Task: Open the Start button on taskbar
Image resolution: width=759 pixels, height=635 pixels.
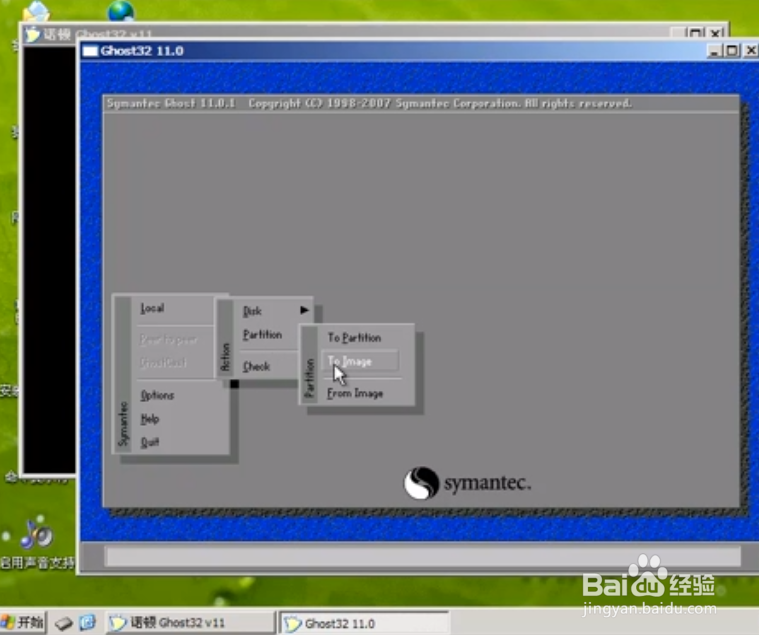Action: pyautogui.click(x=23, y=622)
